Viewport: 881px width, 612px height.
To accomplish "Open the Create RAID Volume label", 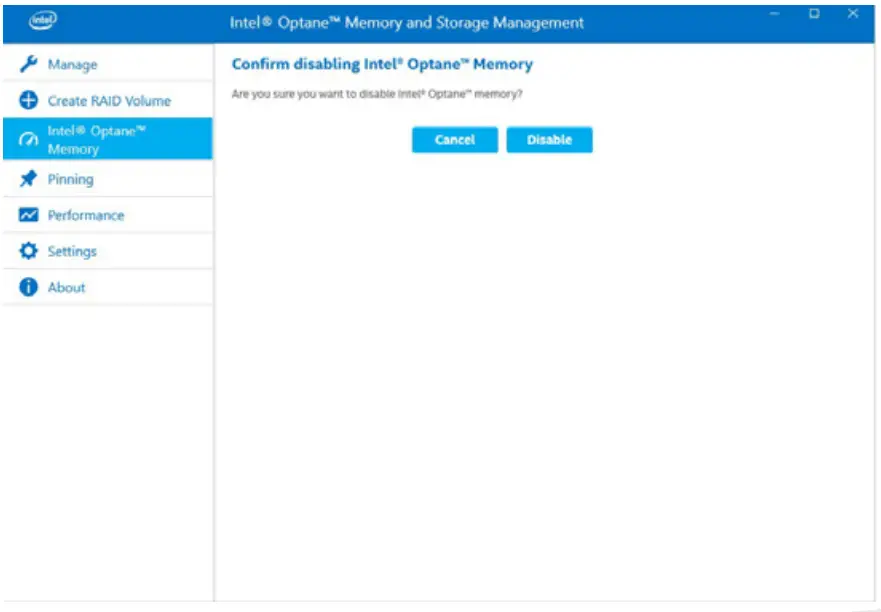I will 109,101.
